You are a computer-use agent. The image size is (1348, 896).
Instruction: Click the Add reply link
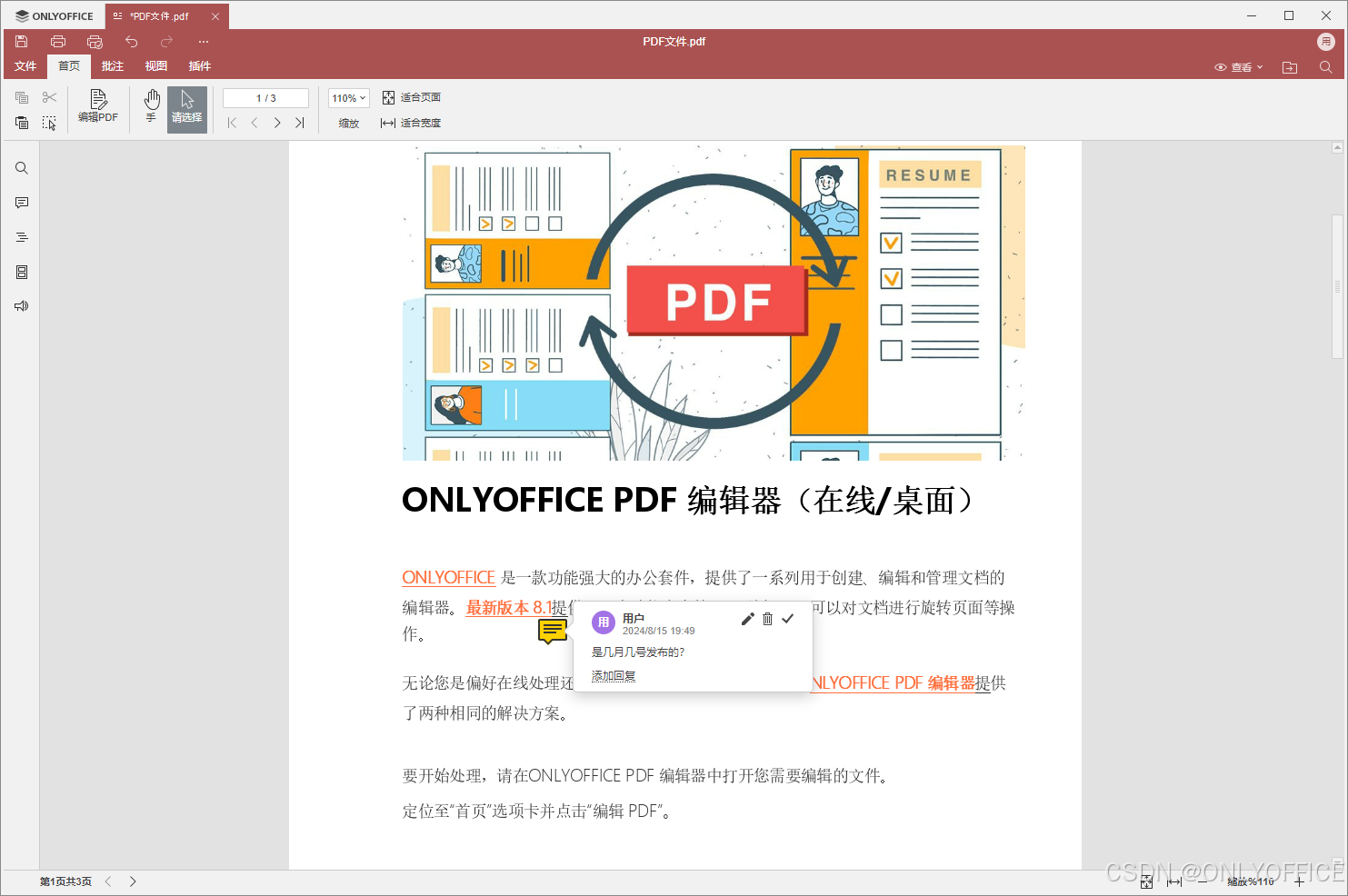pos(614,676)
